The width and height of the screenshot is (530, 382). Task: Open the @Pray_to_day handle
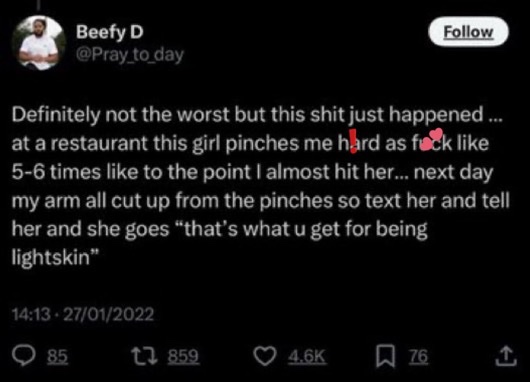pos(130,55)
